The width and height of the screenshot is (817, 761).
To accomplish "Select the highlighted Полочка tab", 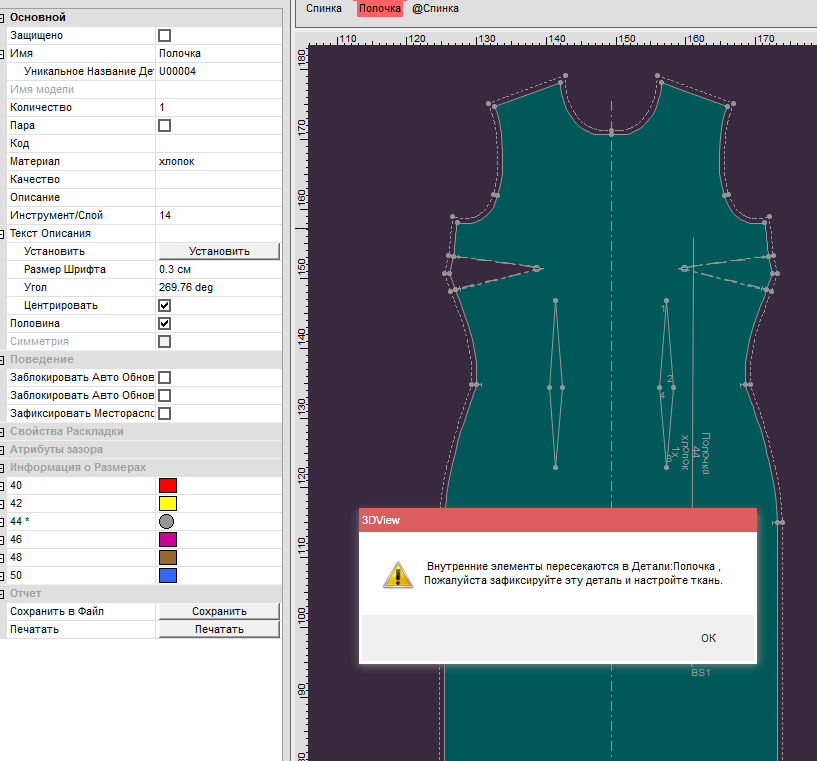I will click(x=379, y=8).
